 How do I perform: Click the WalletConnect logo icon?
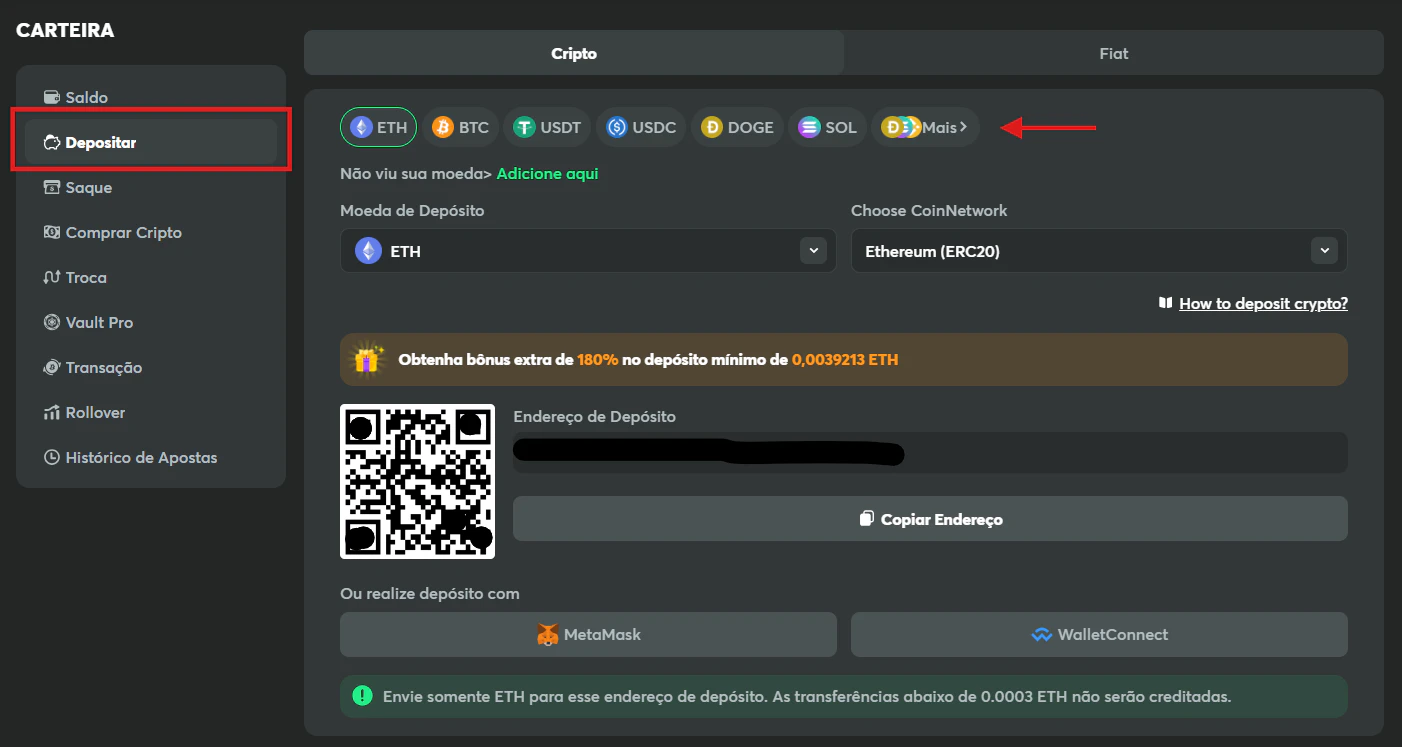pyautogui.click(x=1041, y=635)
